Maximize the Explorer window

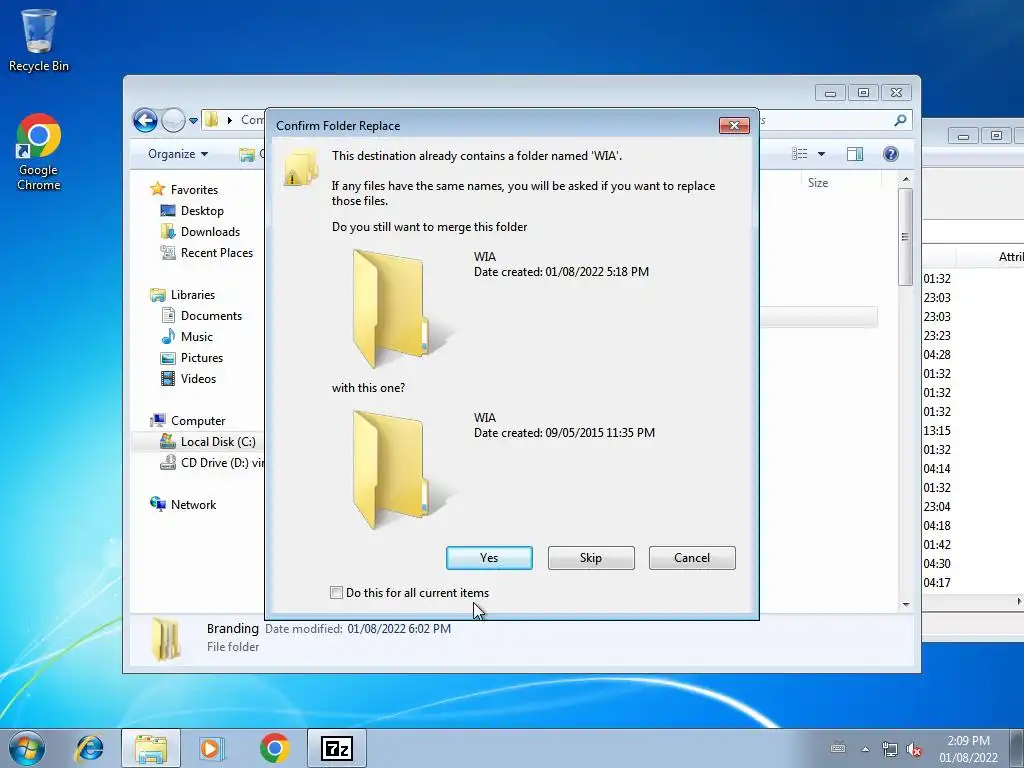point(863,93)
